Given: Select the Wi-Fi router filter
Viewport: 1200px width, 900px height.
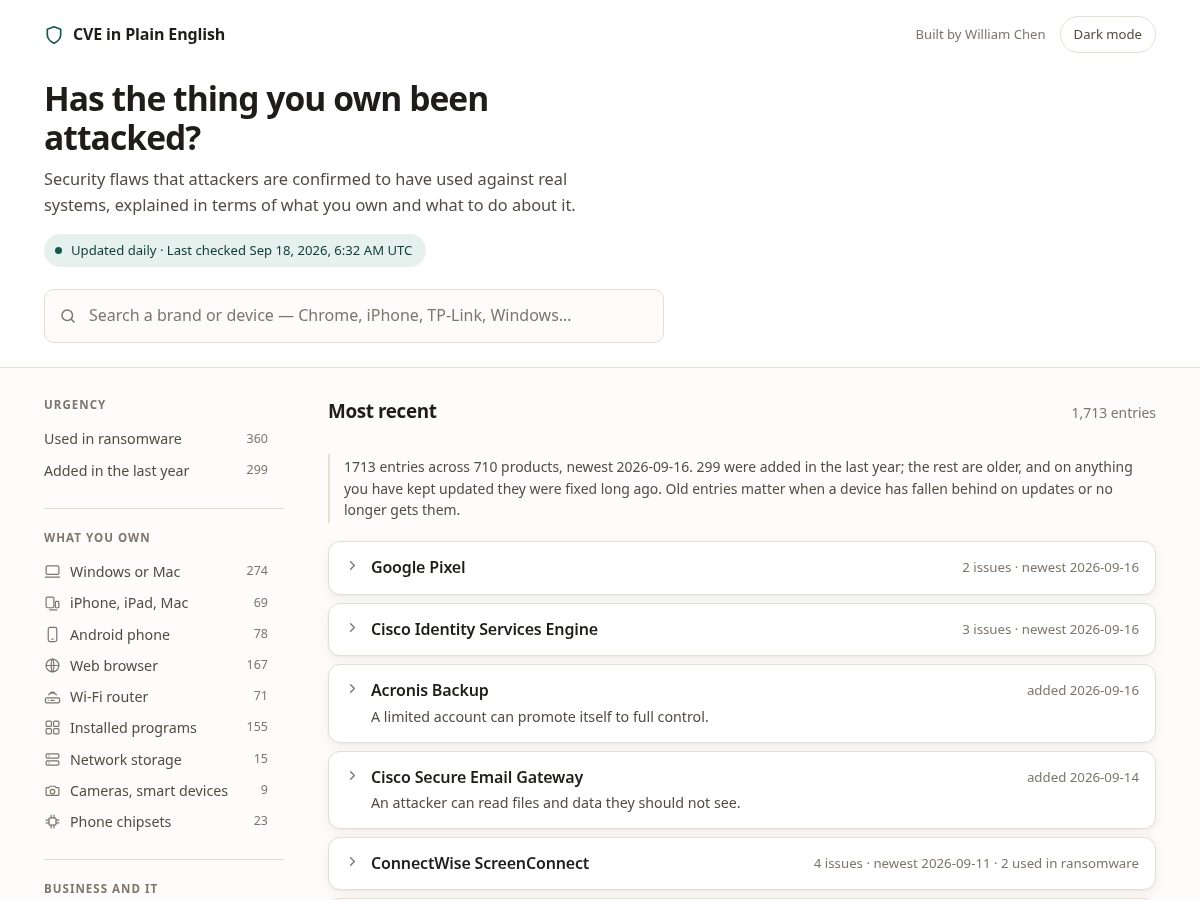Looking at the screenshot, I should click(x=156, y=697).
